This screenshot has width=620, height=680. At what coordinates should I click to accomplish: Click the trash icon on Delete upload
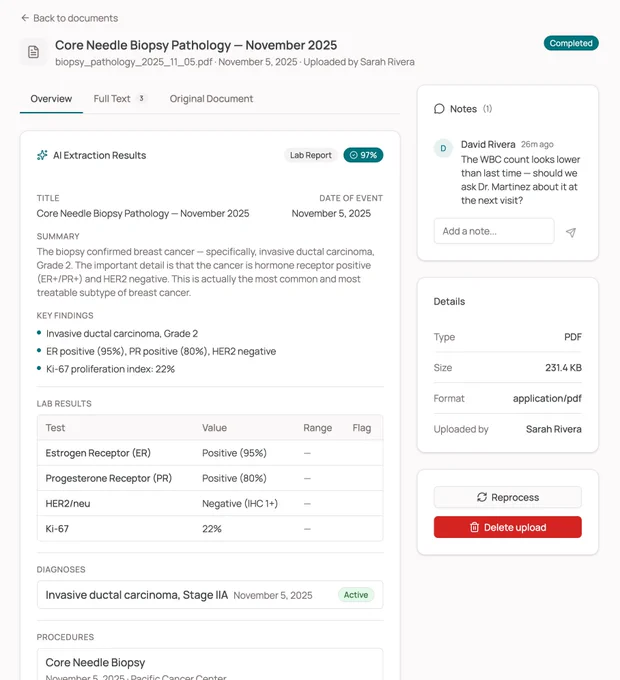474,527
